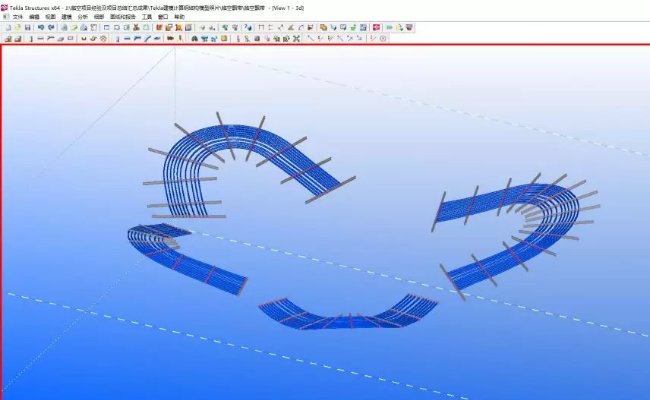Viewport: 650px width, 400px height.
Task: Click the crossed-arrows icon in second toolbar
Action: (x=296, y=39)
